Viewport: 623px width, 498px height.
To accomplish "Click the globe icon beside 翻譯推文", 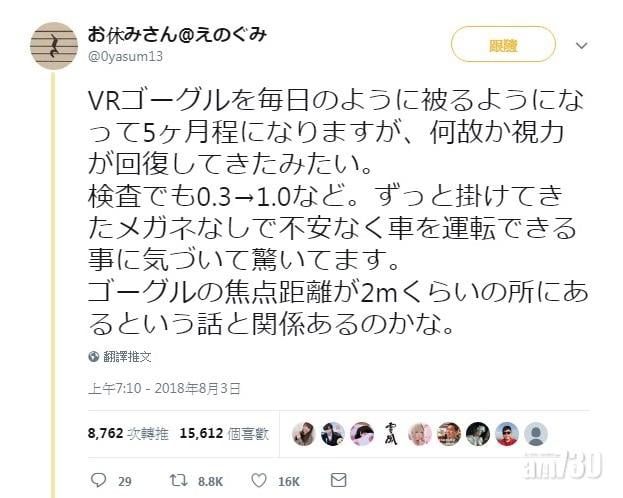I will pos(94,357).
